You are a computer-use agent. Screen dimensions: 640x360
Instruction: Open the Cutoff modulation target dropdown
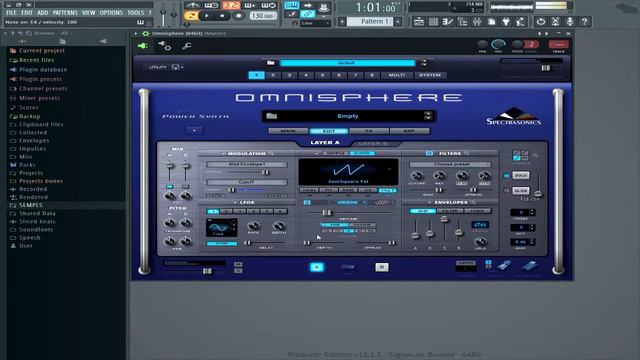[247, 182]
